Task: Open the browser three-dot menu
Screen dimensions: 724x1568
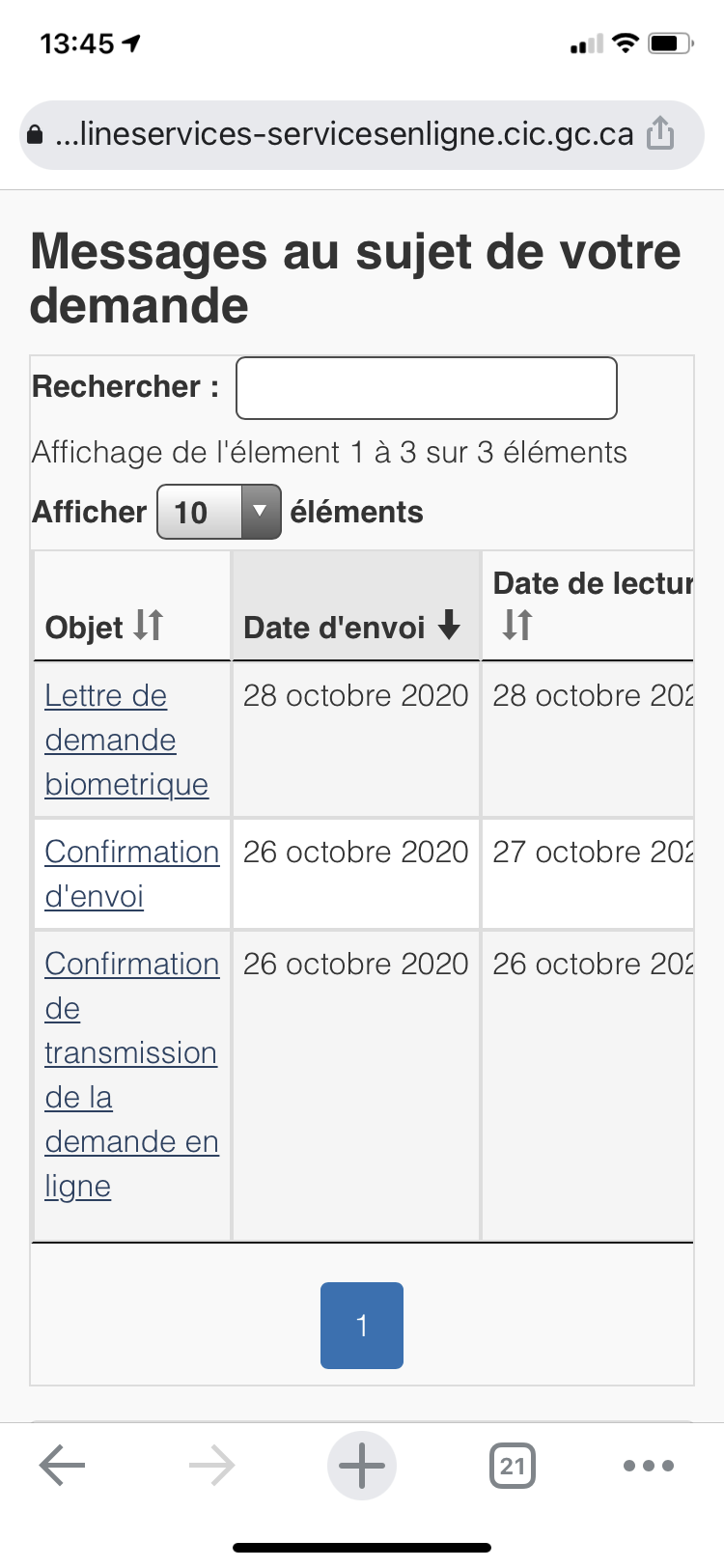Action: point(649,1466)
